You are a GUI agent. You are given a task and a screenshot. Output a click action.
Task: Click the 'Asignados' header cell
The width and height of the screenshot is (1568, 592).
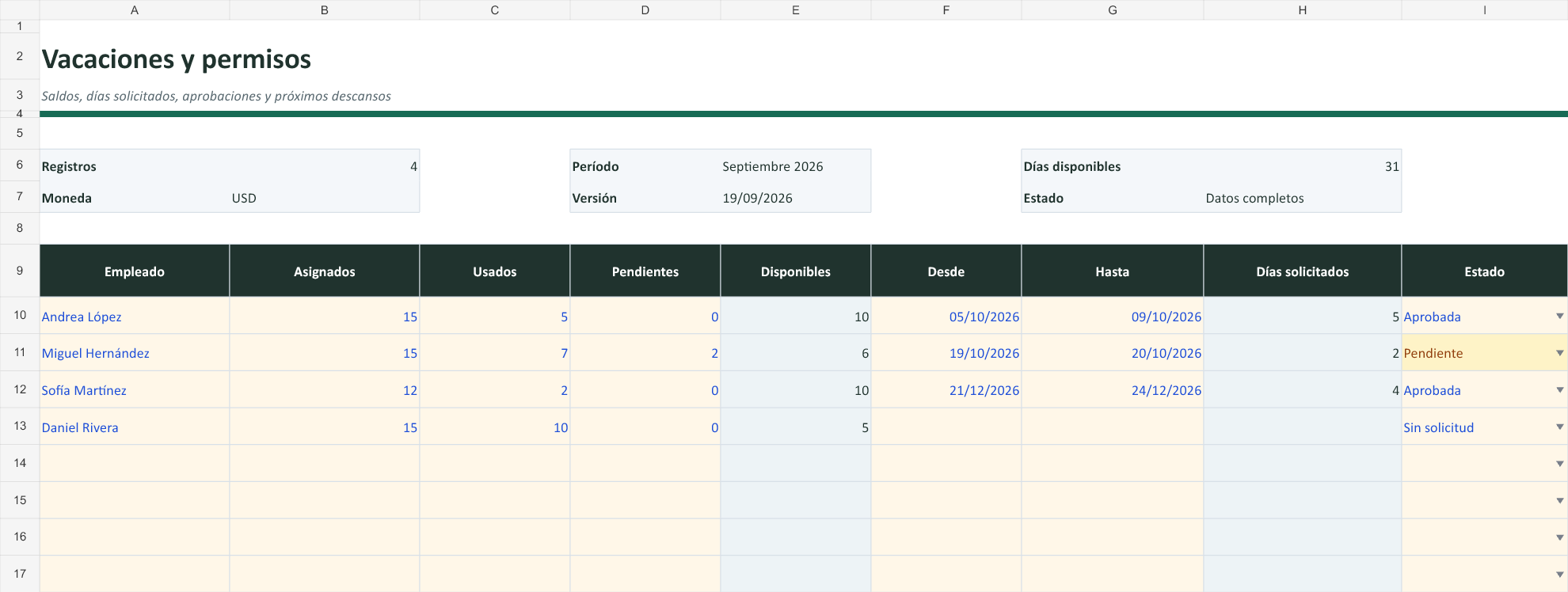325,271
